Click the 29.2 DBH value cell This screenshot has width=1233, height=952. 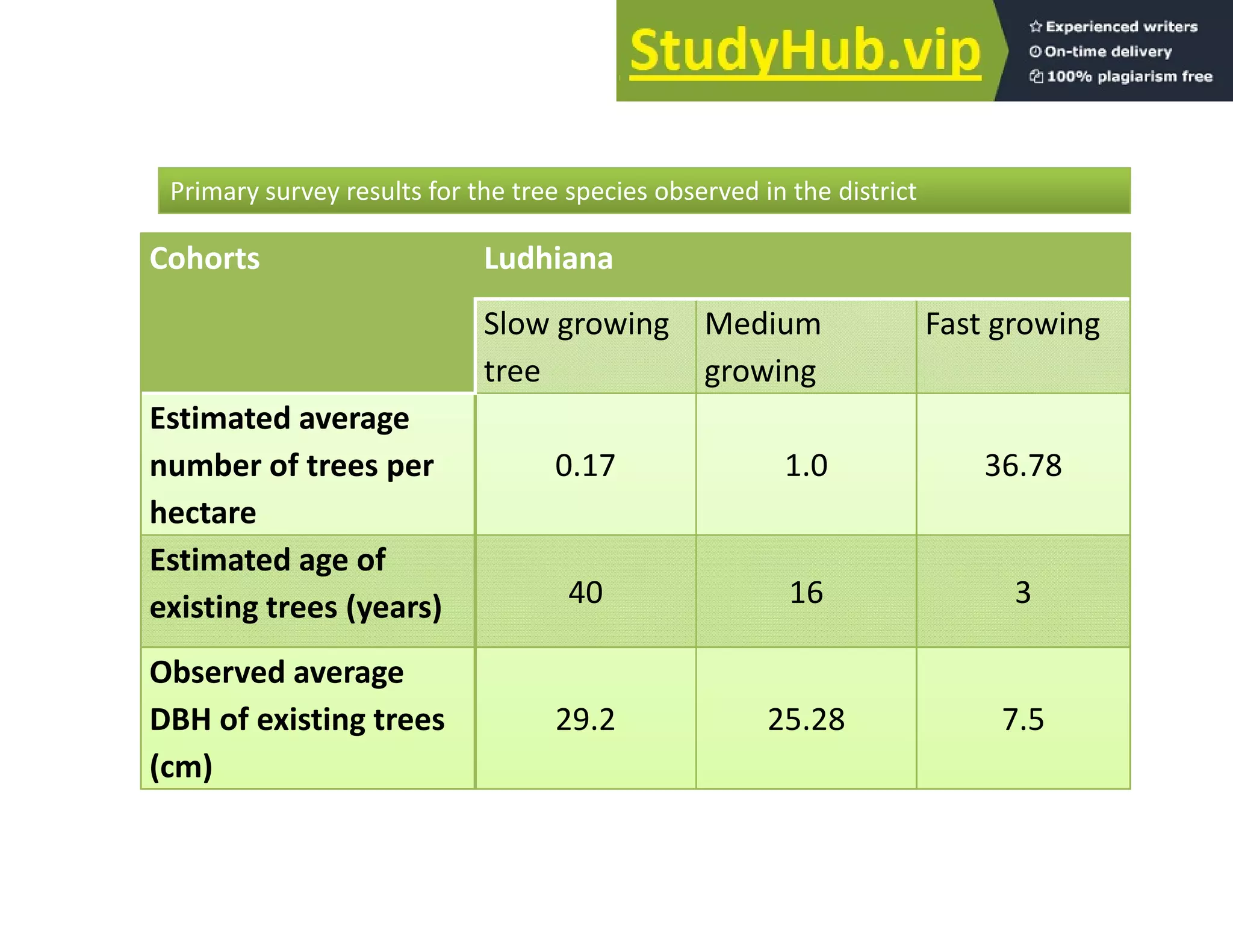(x=586, y=719)
